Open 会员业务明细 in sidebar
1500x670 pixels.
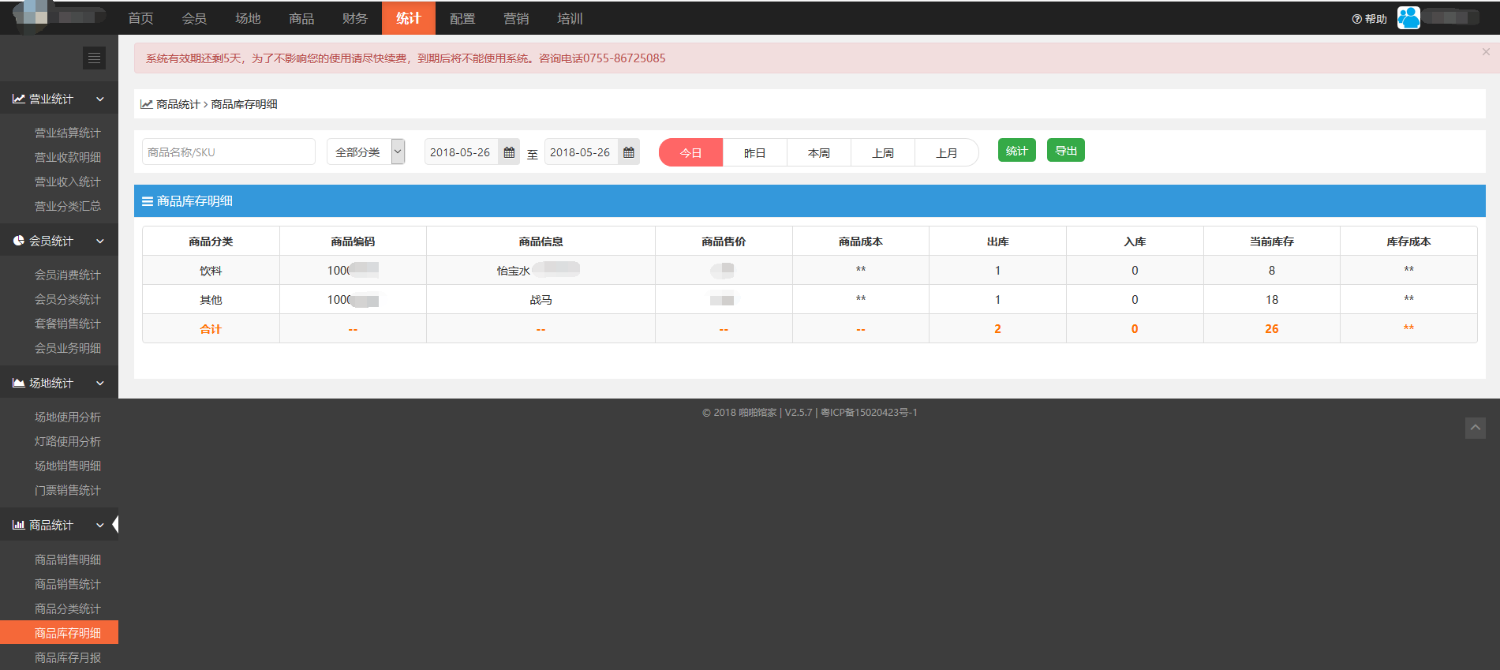(x=67, y=348)
